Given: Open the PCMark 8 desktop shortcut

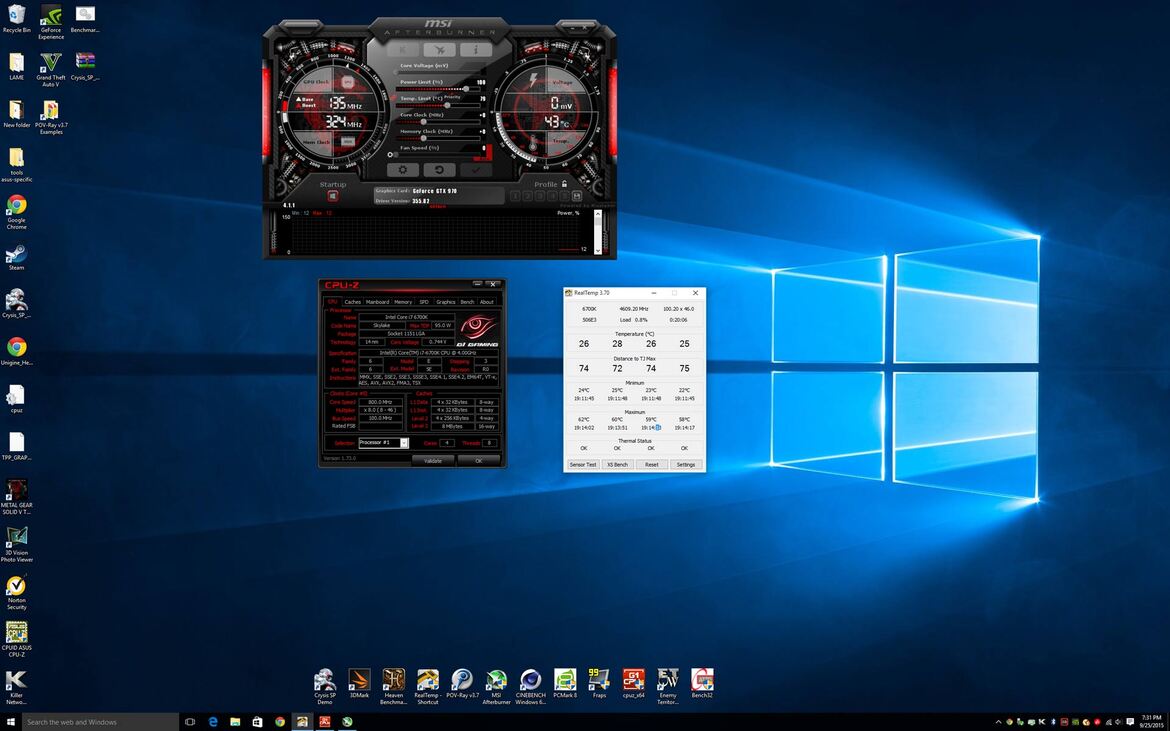Looking at the screenshot, I should pyautogui.click(x=565, y=683).
